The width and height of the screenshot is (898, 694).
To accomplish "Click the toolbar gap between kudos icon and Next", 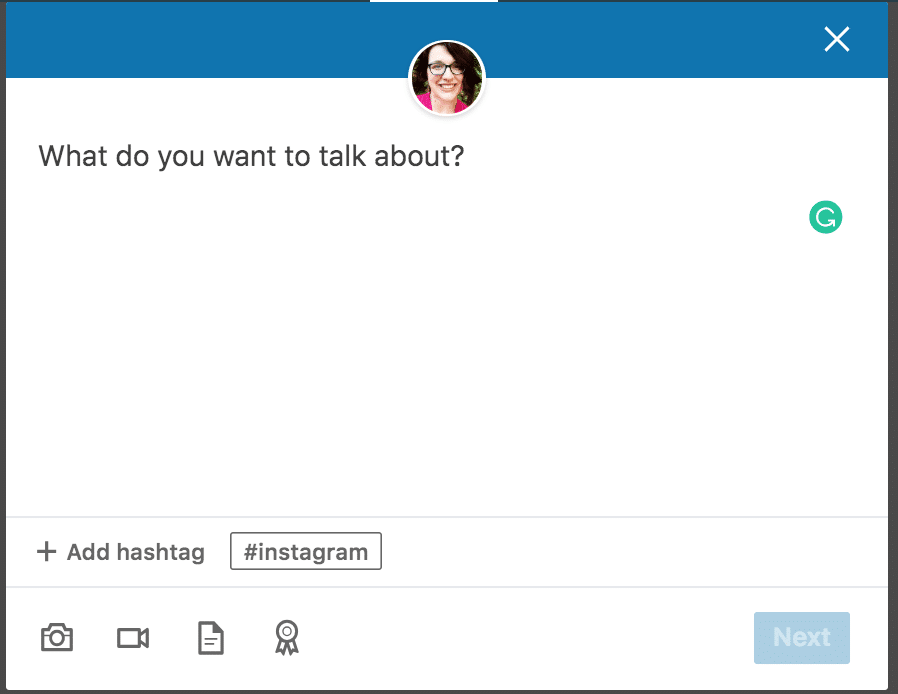I will pyautogui.click(x=520, y=638).
